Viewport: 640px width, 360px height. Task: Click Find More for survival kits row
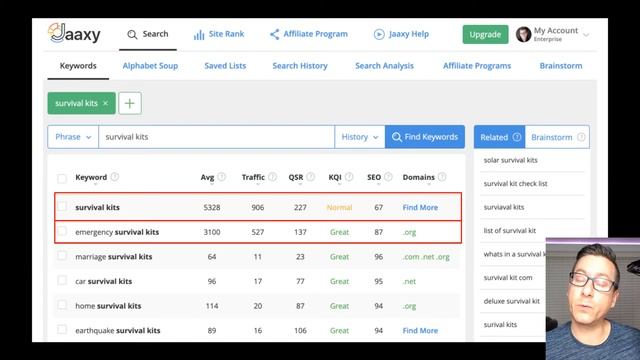(420, 207)
